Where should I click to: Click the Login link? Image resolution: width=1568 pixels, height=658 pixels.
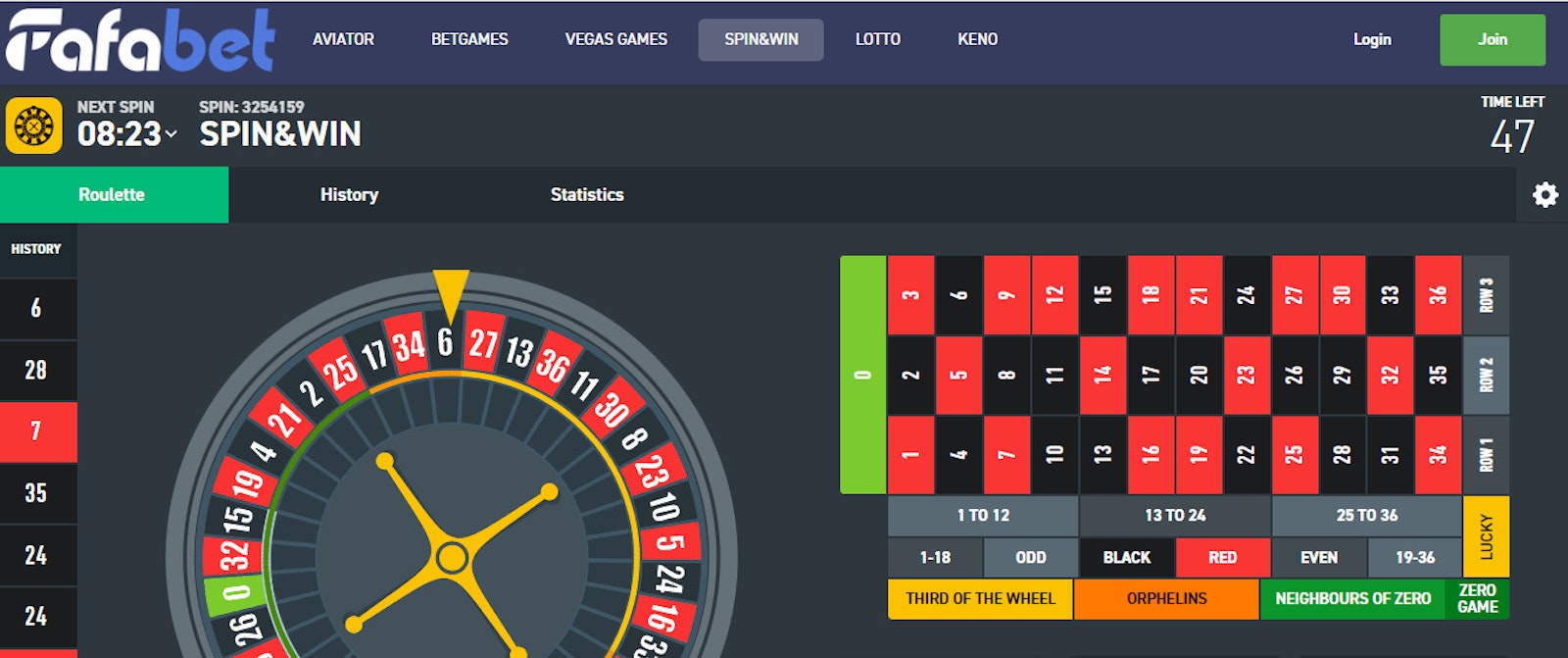click(x=1372, y=39)
